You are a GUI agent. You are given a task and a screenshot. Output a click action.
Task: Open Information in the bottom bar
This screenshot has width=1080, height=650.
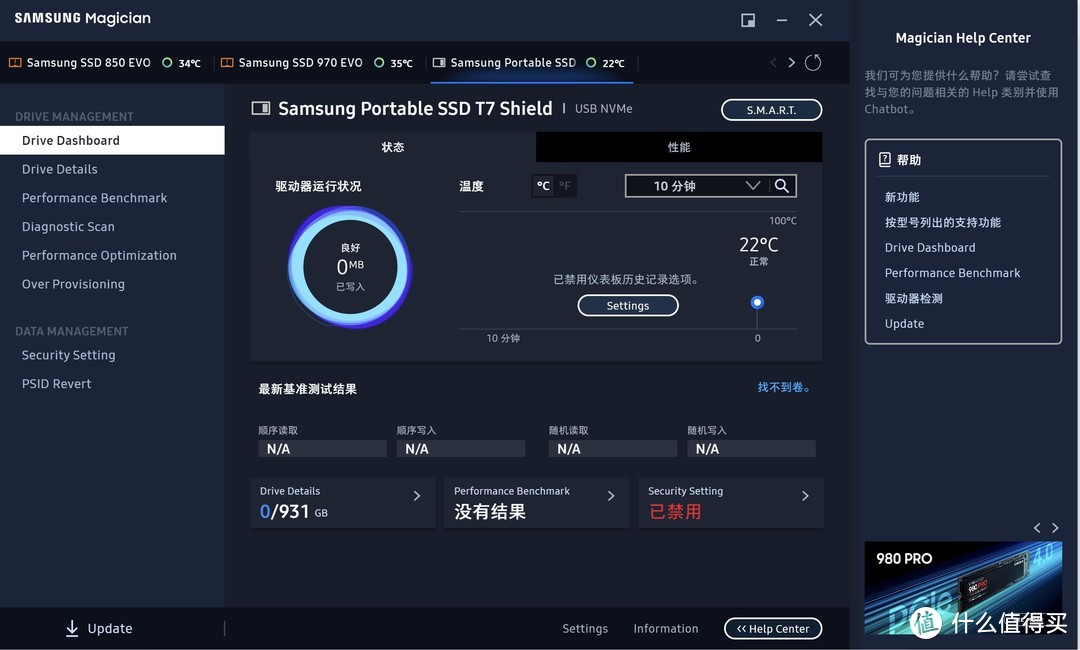[x=665, y=629]
